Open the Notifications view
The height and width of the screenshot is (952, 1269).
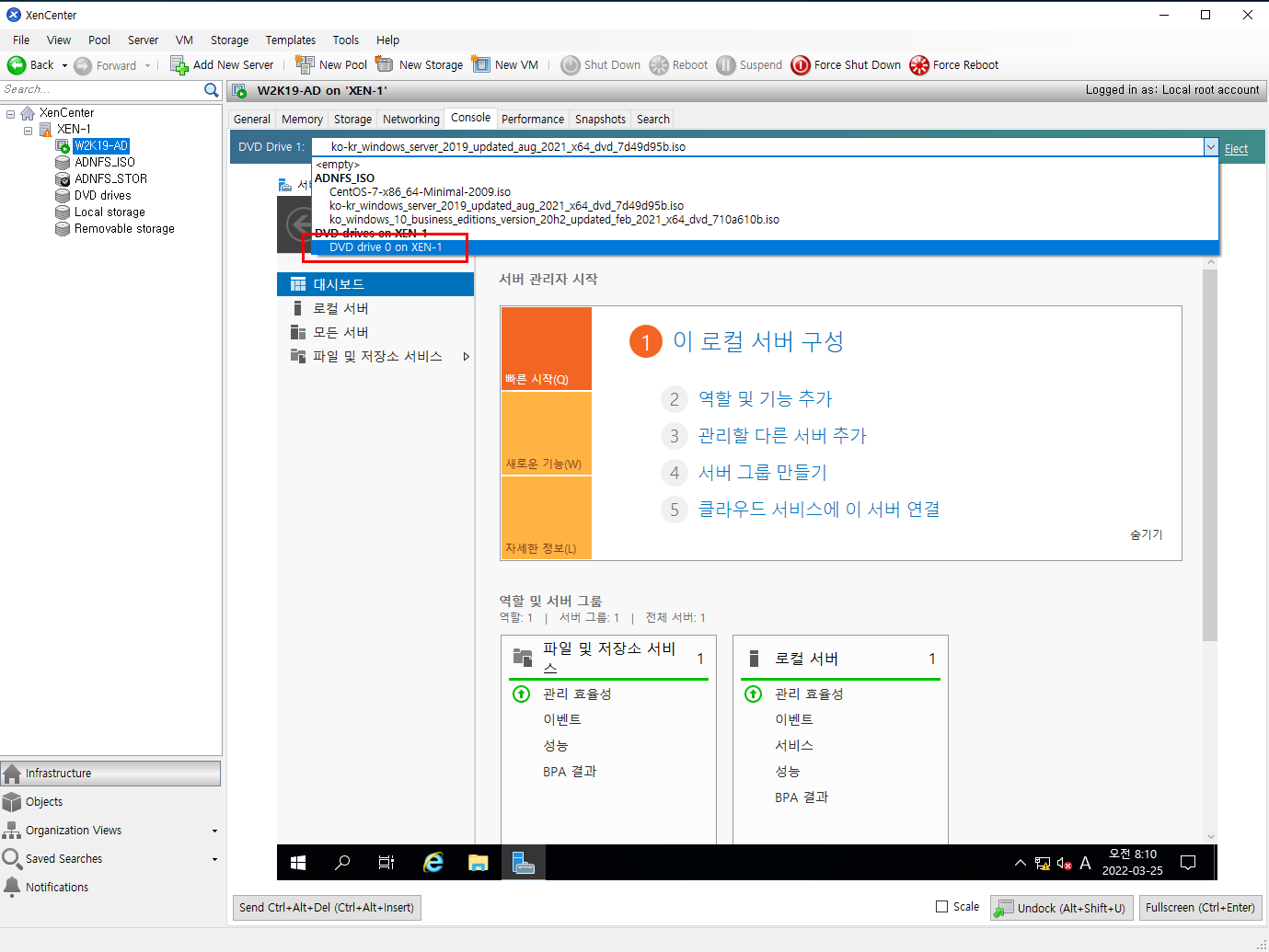pyautogui.click(x=110, y=887)
